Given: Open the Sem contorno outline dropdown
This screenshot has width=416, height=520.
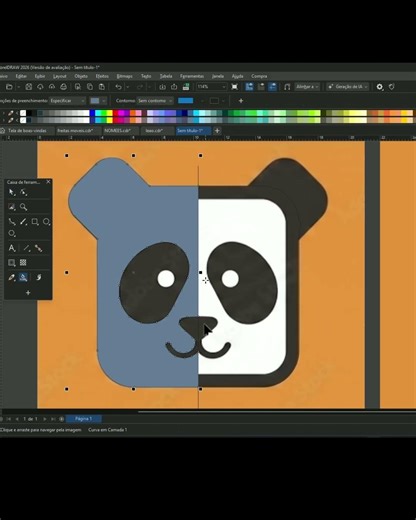Looking at the screenshot, I should (155, 101).
